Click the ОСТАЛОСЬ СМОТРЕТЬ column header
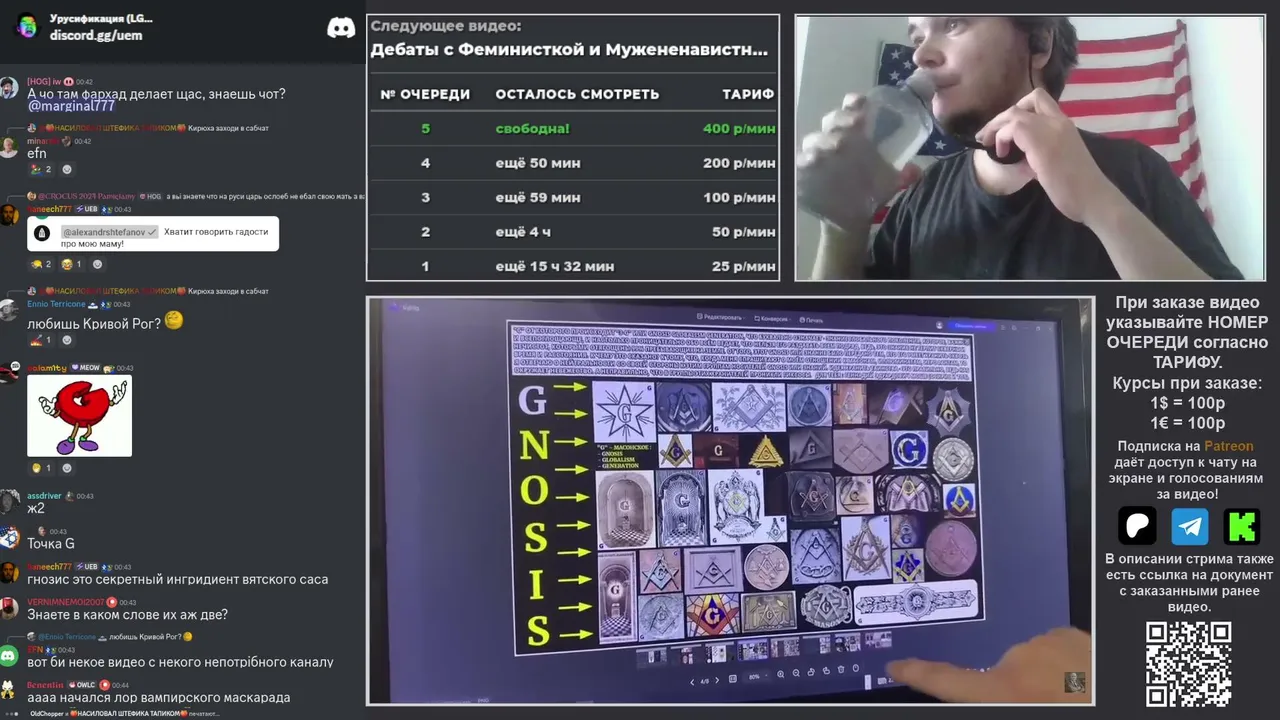 [x=577, y=94]
